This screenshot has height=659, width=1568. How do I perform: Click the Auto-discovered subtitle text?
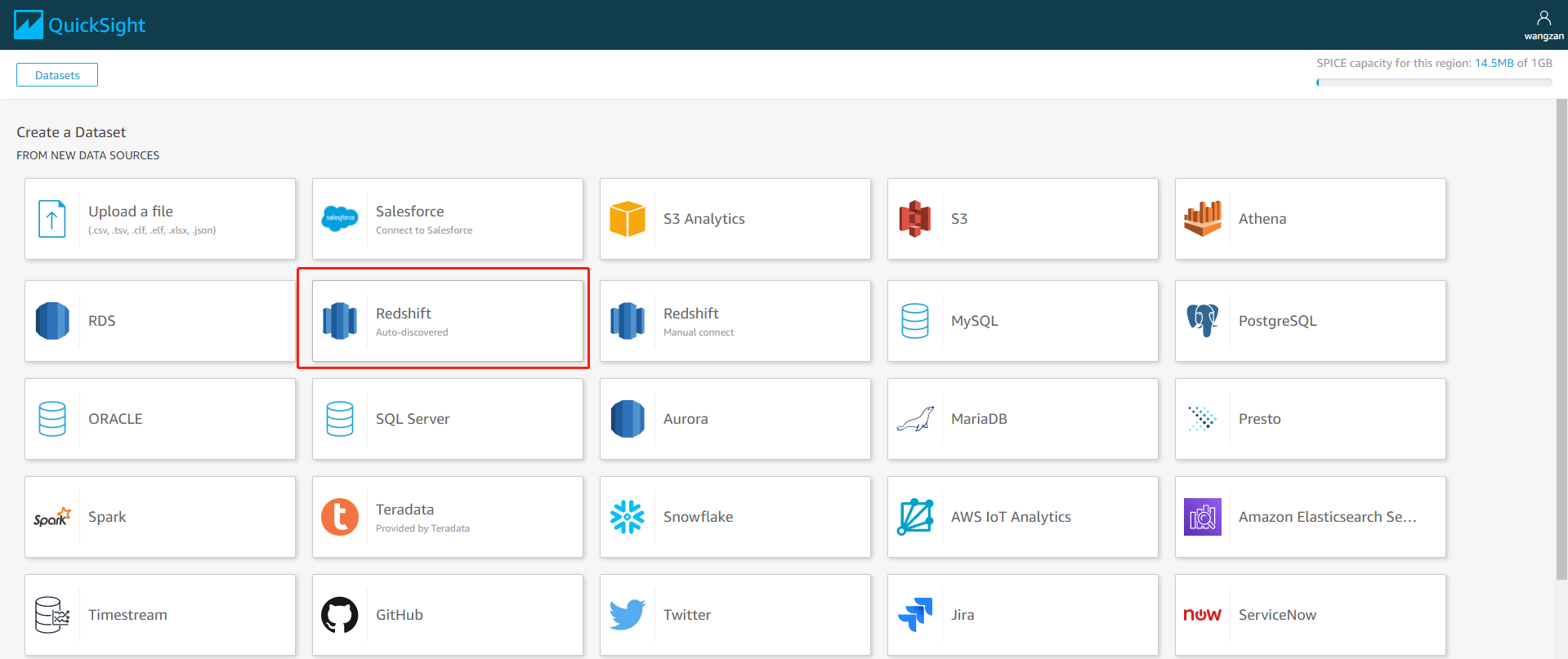[x=412, y=332]
